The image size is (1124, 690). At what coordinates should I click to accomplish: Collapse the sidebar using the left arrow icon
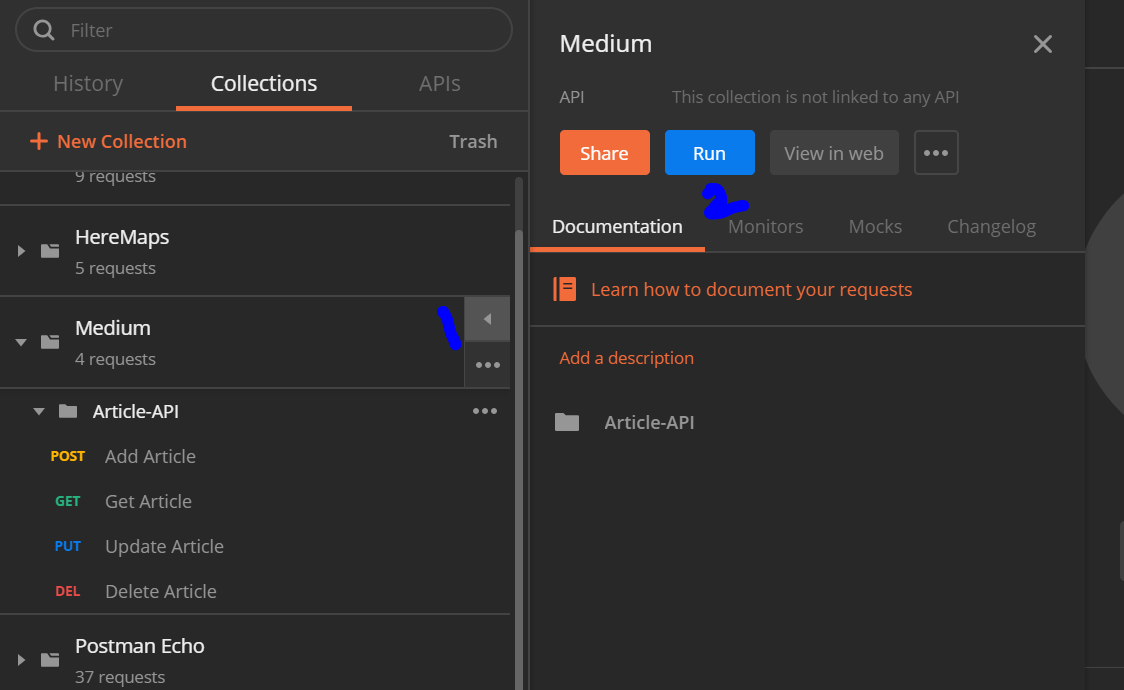point(487,318)
